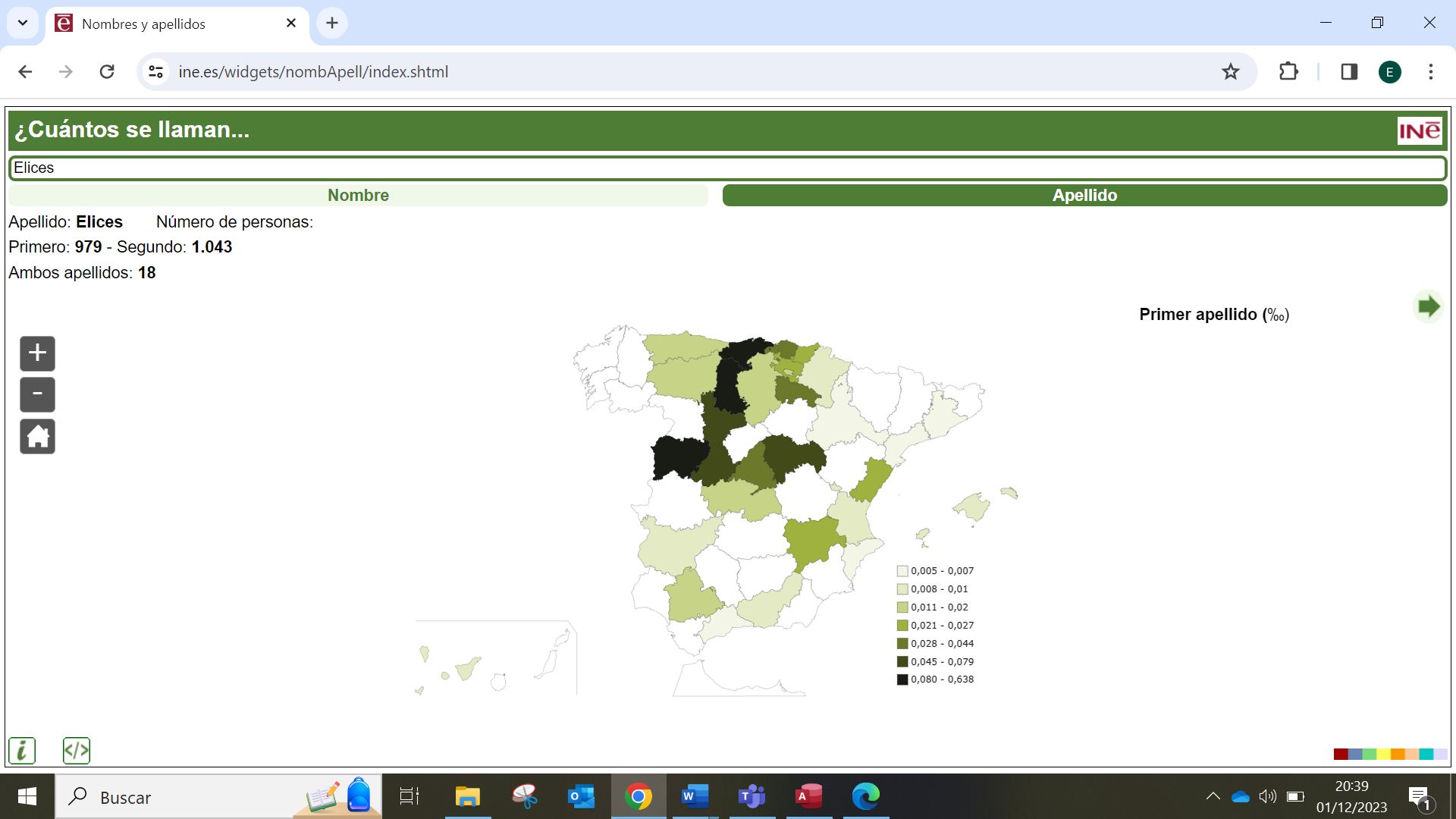This screenshot has width=1456, height=819.
Task: Reset map view with home icon
Action: [x=37, y=437]
